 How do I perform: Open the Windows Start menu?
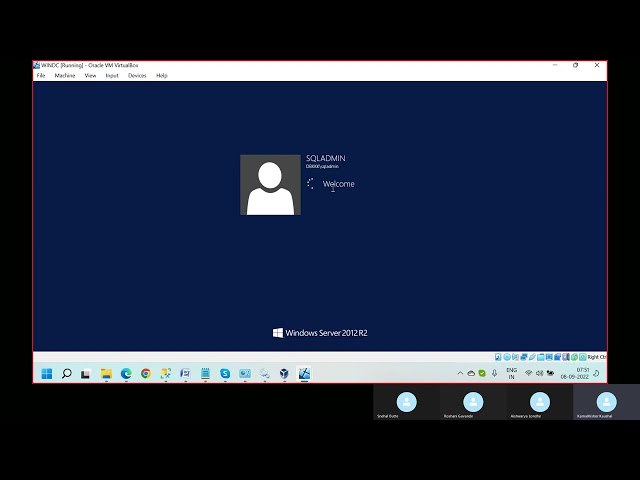click(47, 373)
